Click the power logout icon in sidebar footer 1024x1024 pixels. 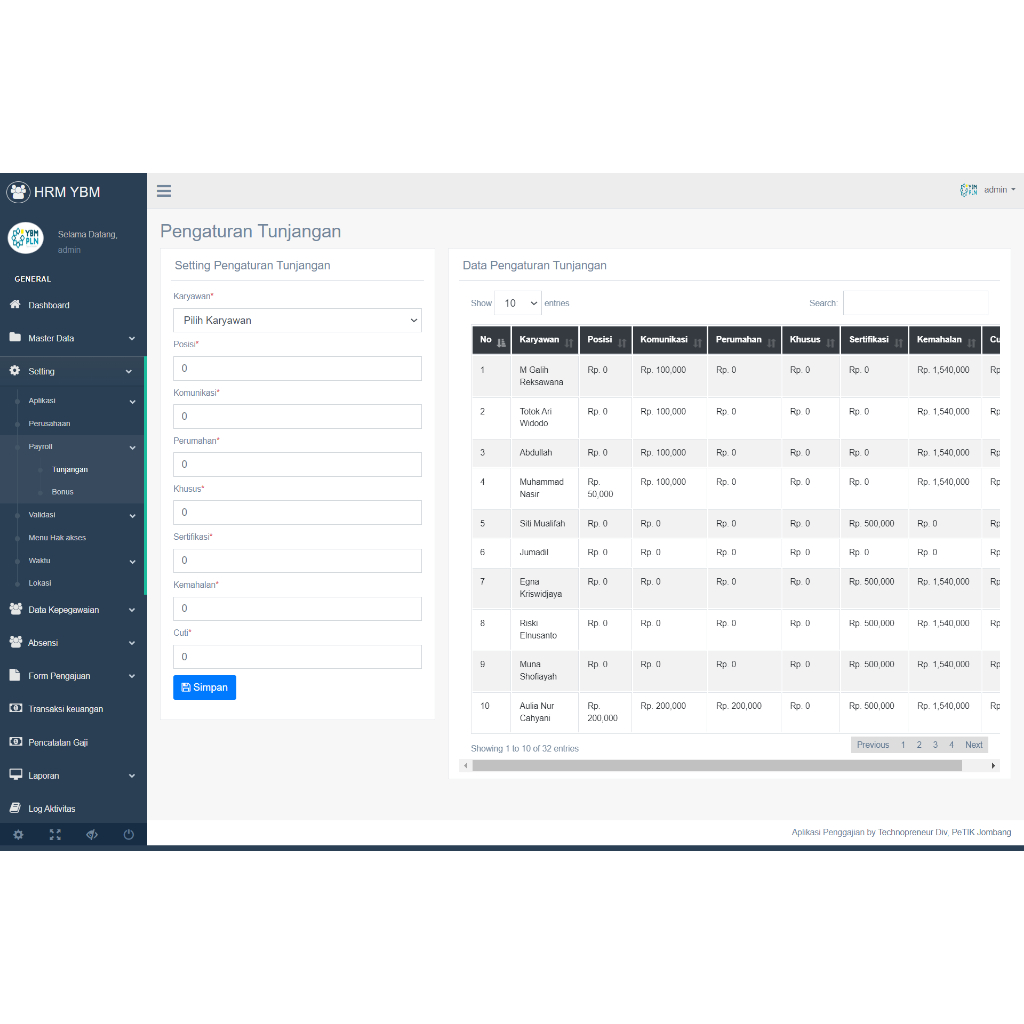[x=129, y=834]
